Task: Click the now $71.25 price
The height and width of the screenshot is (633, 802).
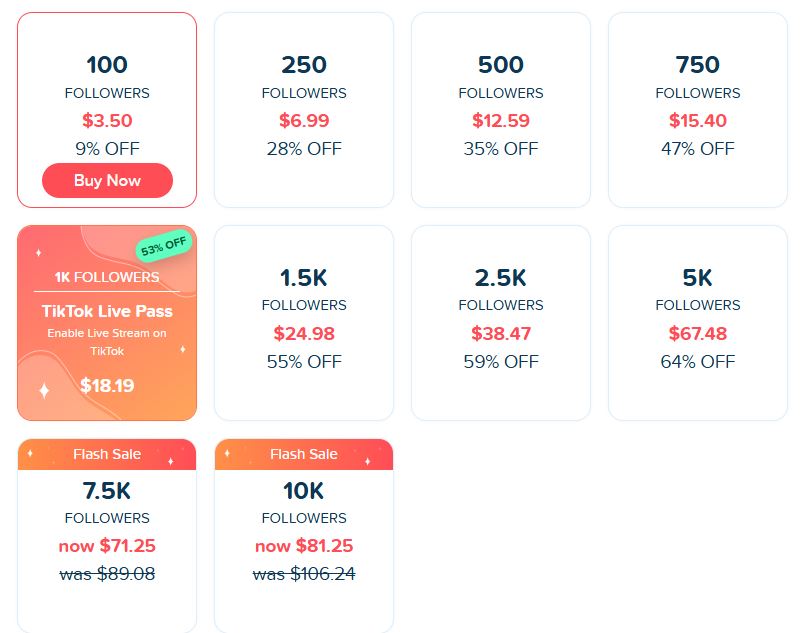Action: 107,546
